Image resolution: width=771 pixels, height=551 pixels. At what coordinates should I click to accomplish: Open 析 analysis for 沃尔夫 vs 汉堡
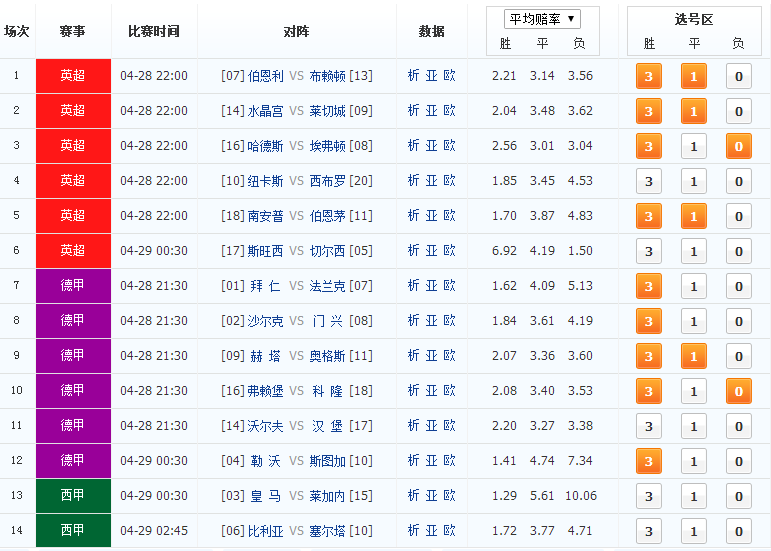click(x=413, y=426)
